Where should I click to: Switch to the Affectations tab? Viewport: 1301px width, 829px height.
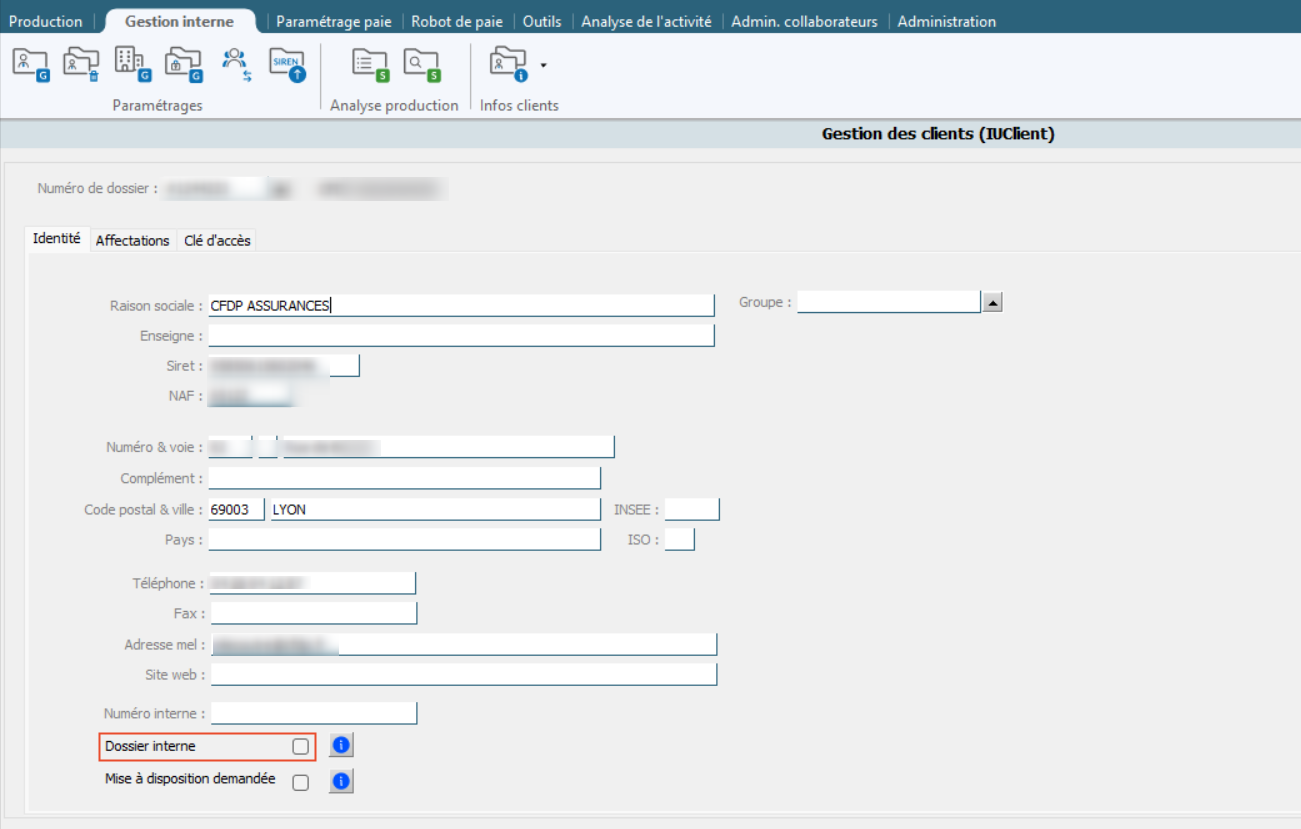click(132, 240)
